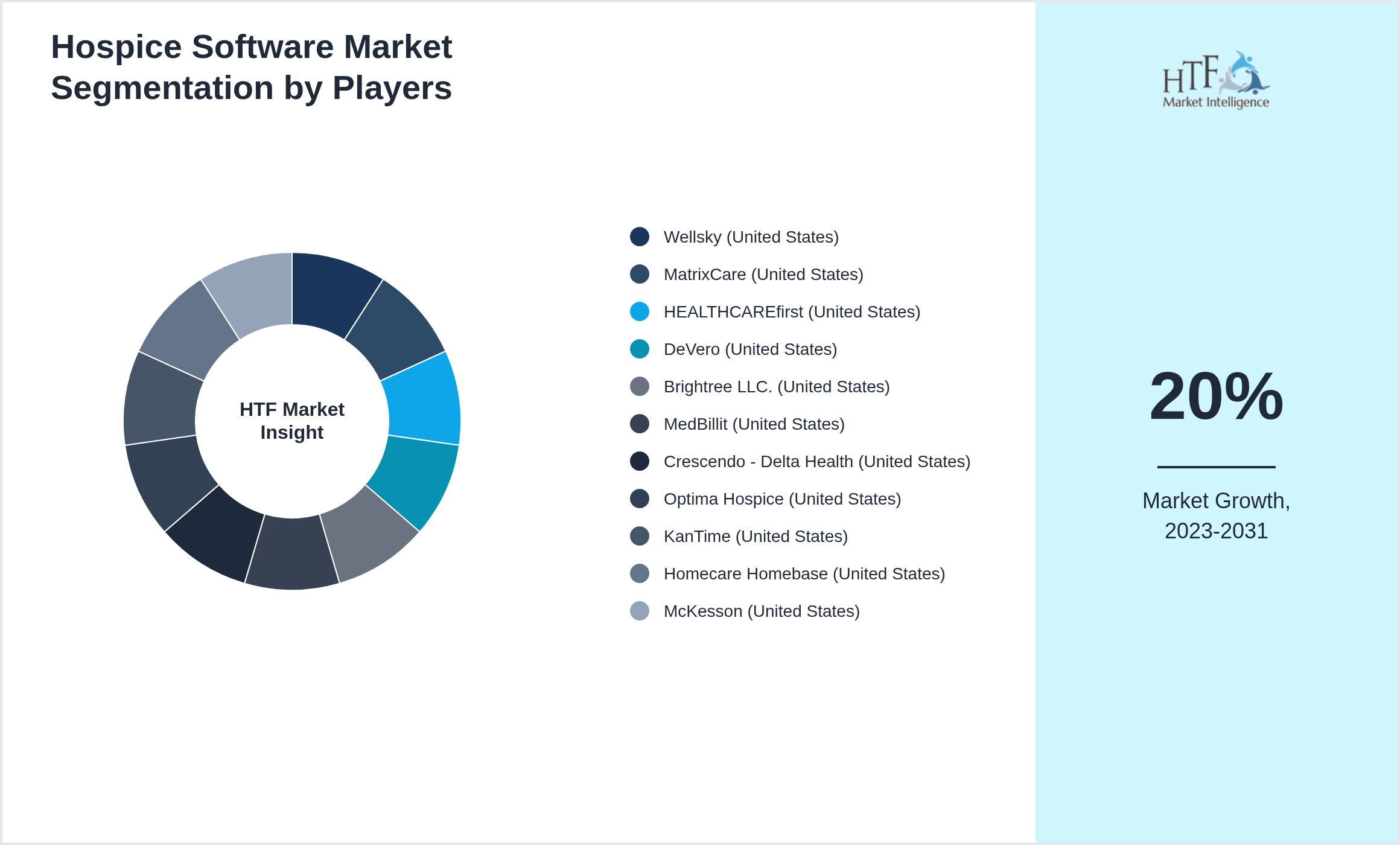Click the McKesson legend color dot
1400x845 pixels.
point(640,611)
